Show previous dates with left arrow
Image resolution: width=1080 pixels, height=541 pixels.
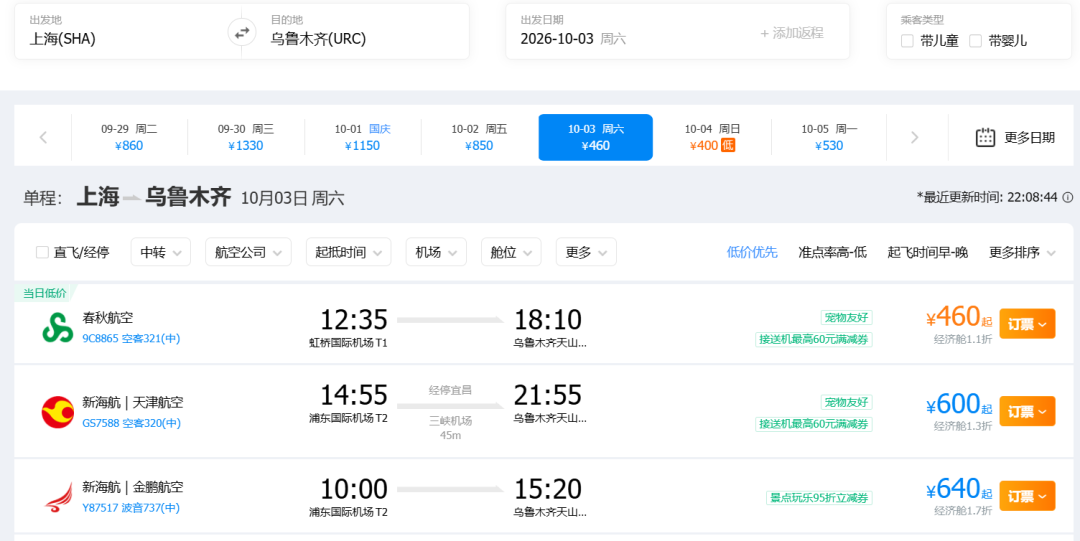[x=43, y=137]
